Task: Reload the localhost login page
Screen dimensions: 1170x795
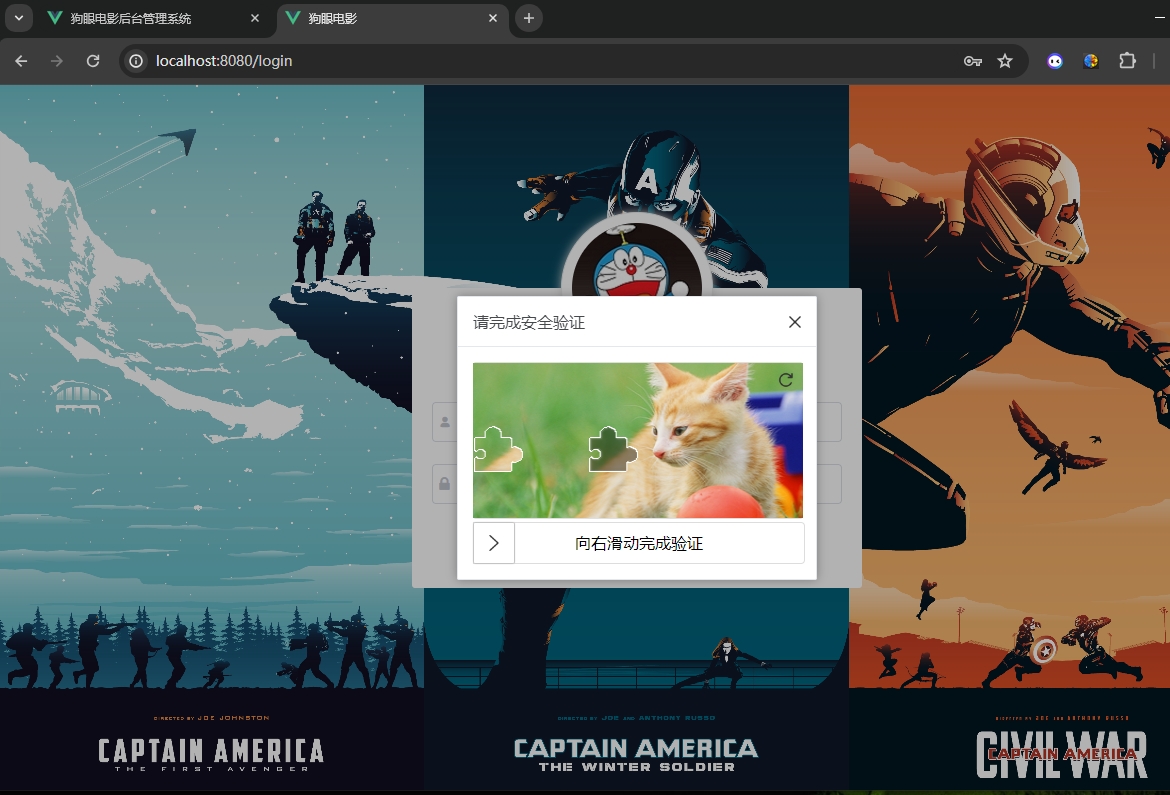Action: pyautogui.click(x=93, y=61)
